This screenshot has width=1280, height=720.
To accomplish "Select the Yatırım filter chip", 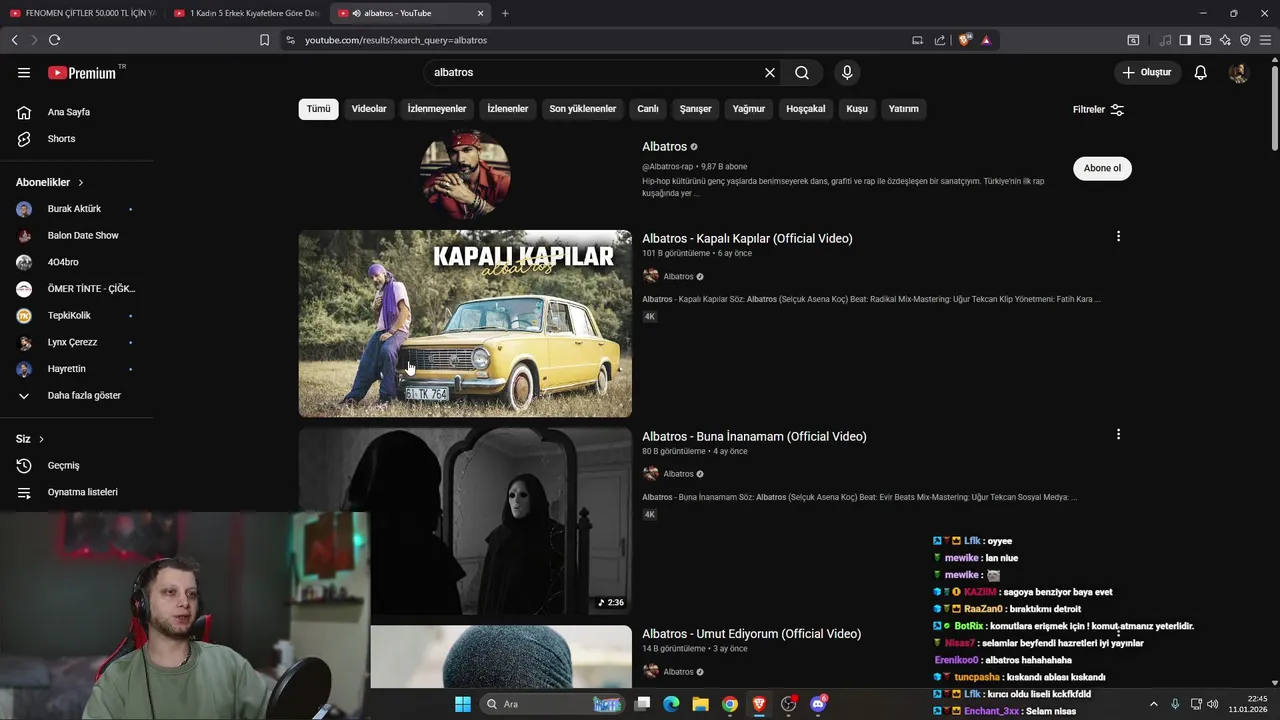I will click(x=904, y=109).
